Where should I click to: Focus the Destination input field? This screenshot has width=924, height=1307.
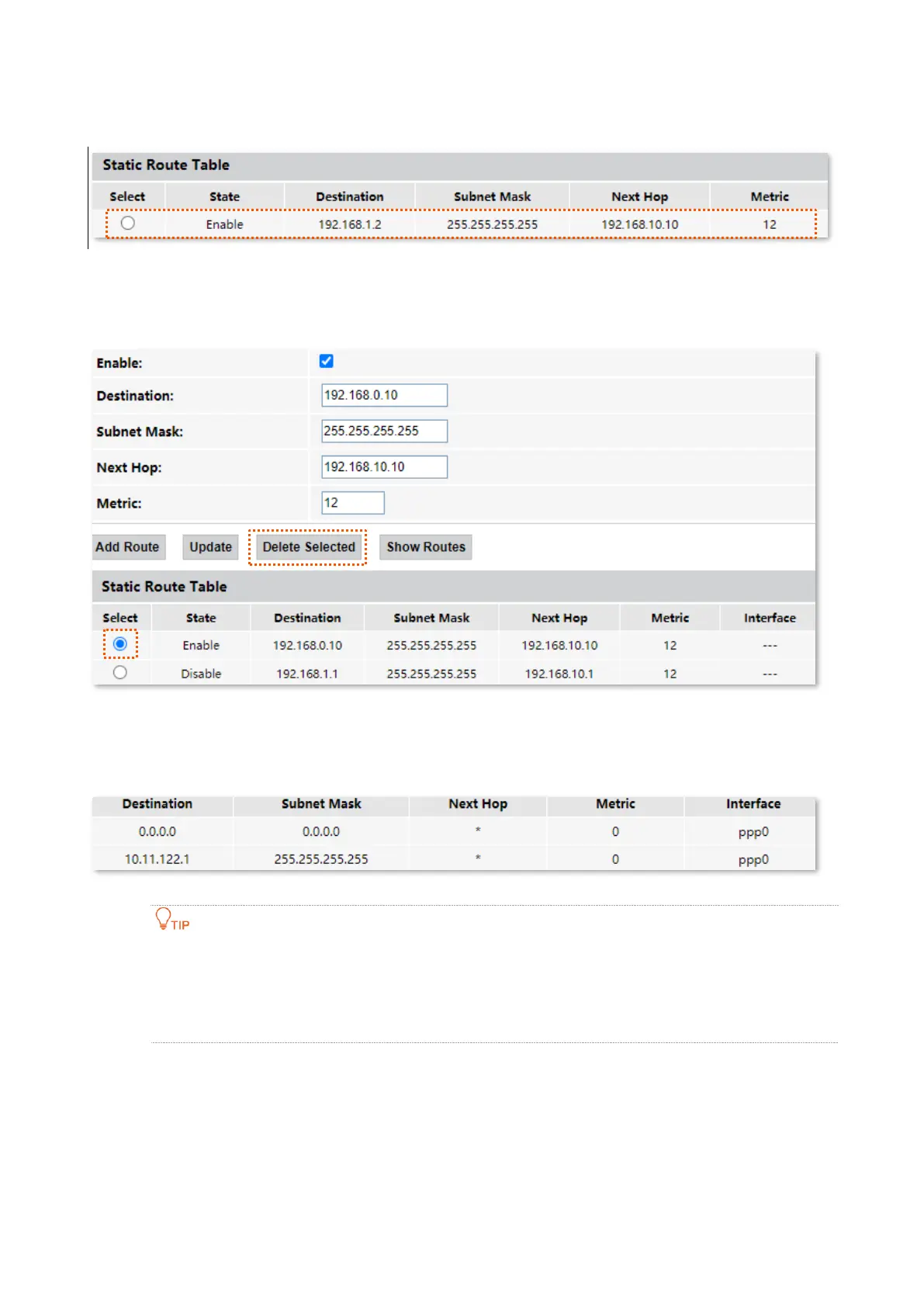(385, 395)
